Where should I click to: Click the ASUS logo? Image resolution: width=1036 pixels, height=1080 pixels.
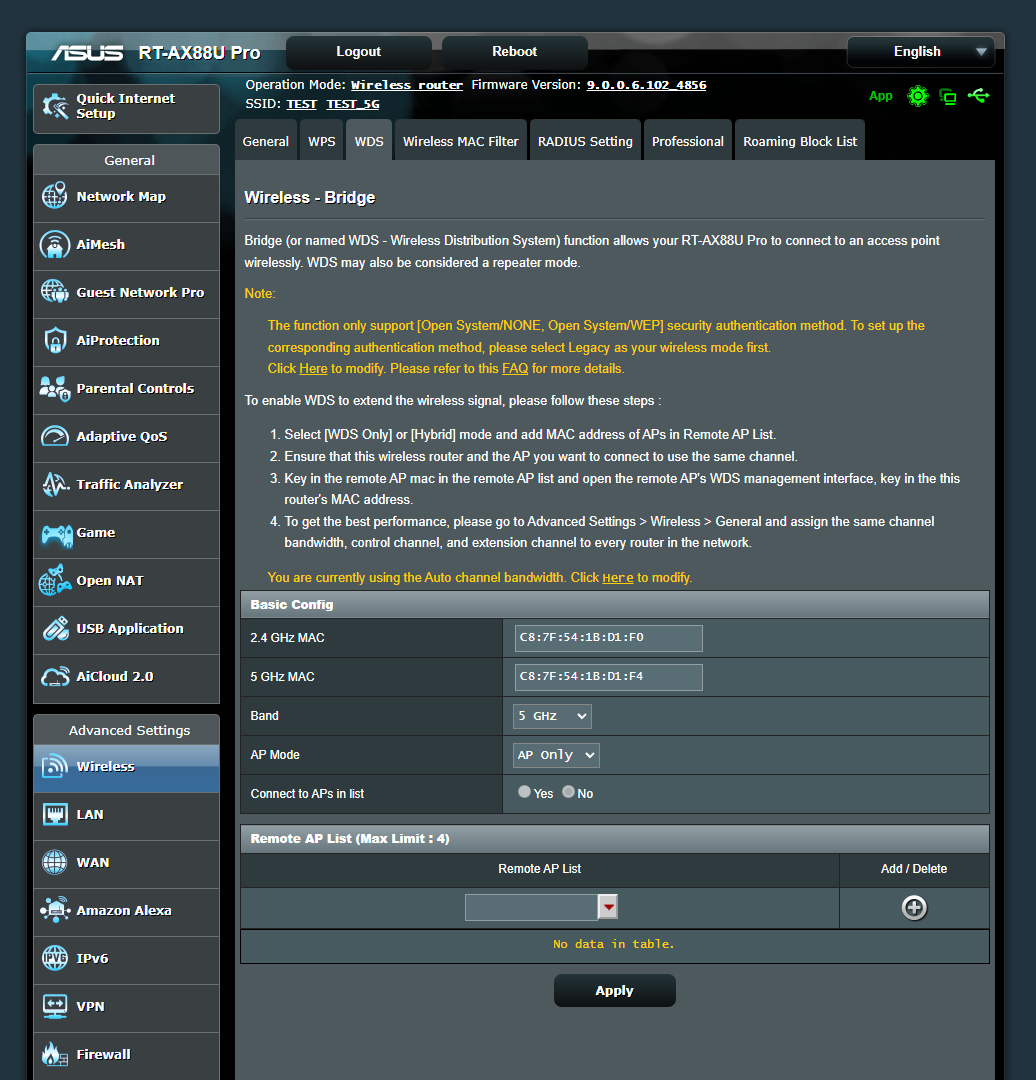(x=87, y=52)
